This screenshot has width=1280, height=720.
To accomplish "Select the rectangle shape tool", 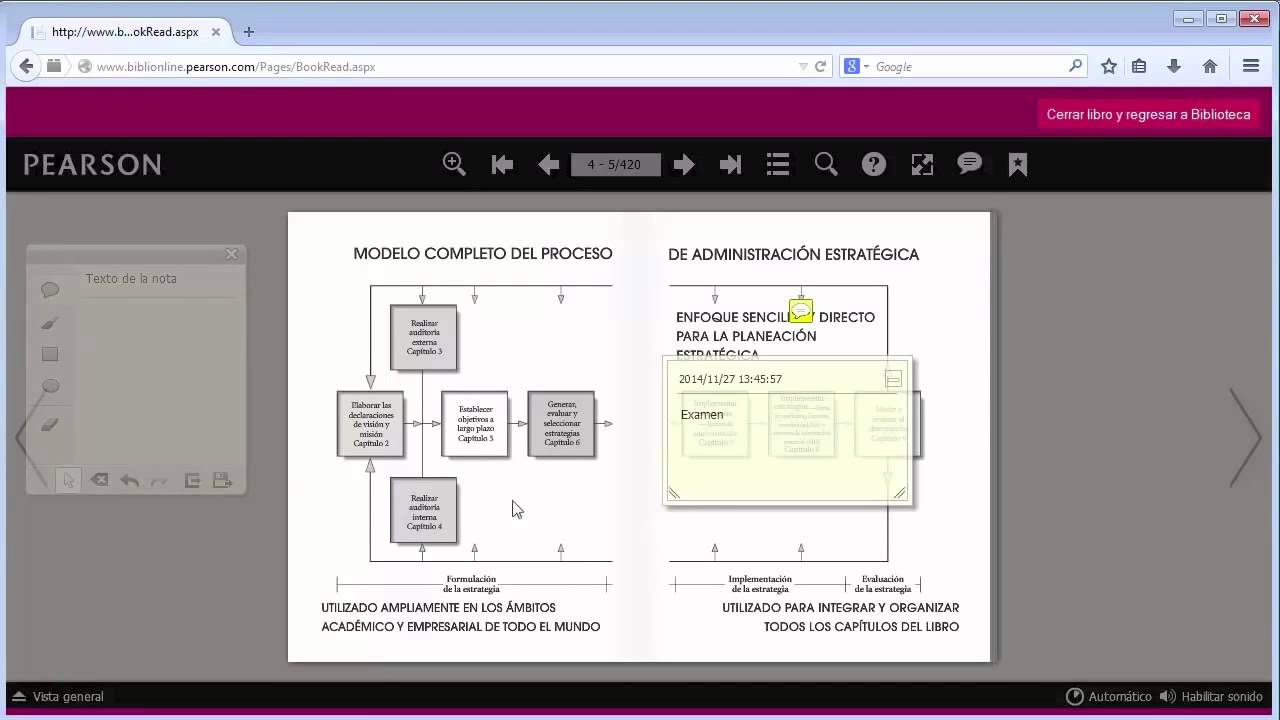I will 50,354.
